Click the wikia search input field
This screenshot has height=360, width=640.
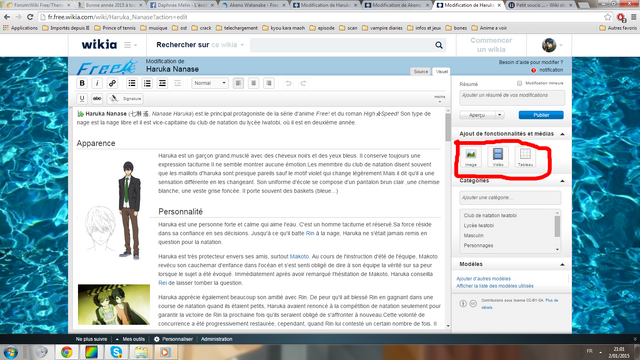click(342, 45)
